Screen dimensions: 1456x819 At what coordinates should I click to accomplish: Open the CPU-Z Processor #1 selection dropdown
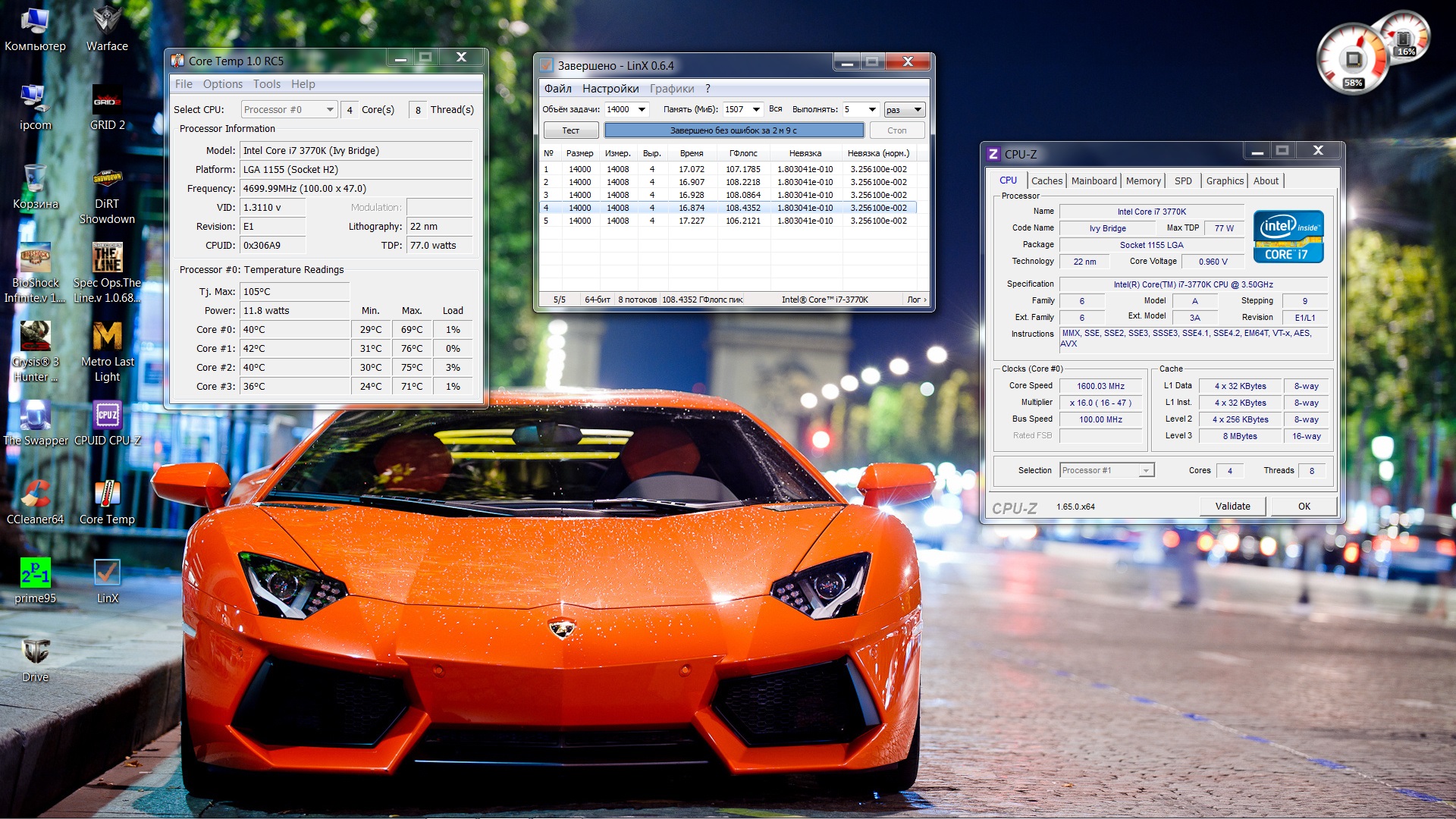pos(1146,471)
